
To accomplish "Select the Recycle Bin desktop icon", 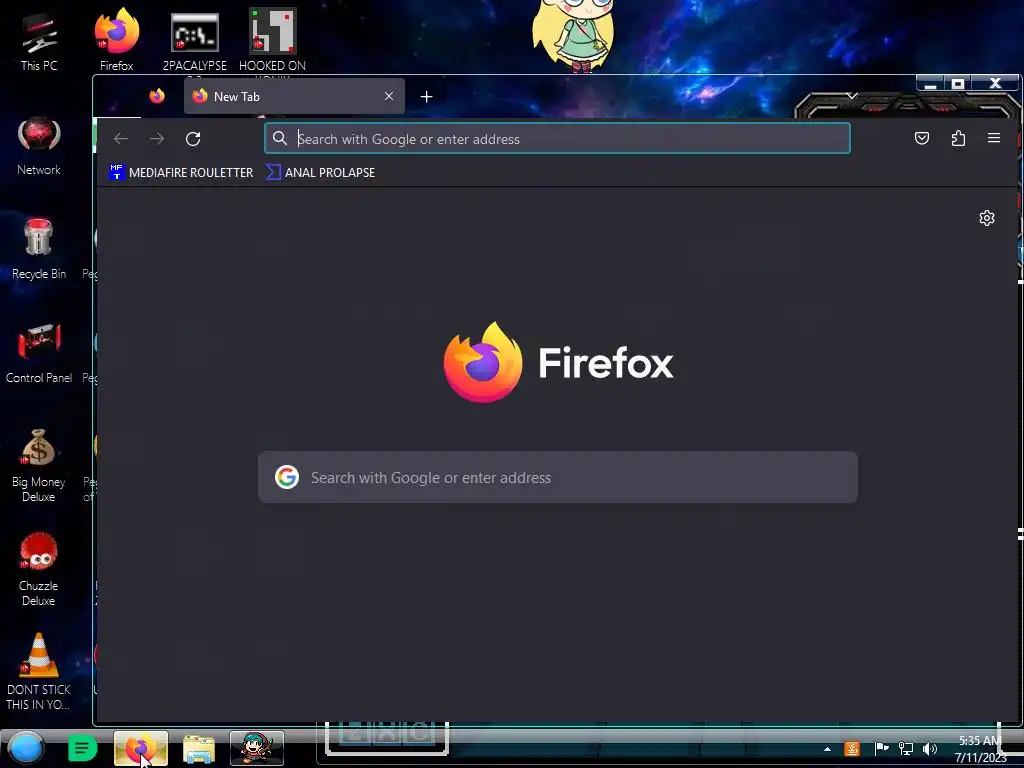I will click(39, 249).
